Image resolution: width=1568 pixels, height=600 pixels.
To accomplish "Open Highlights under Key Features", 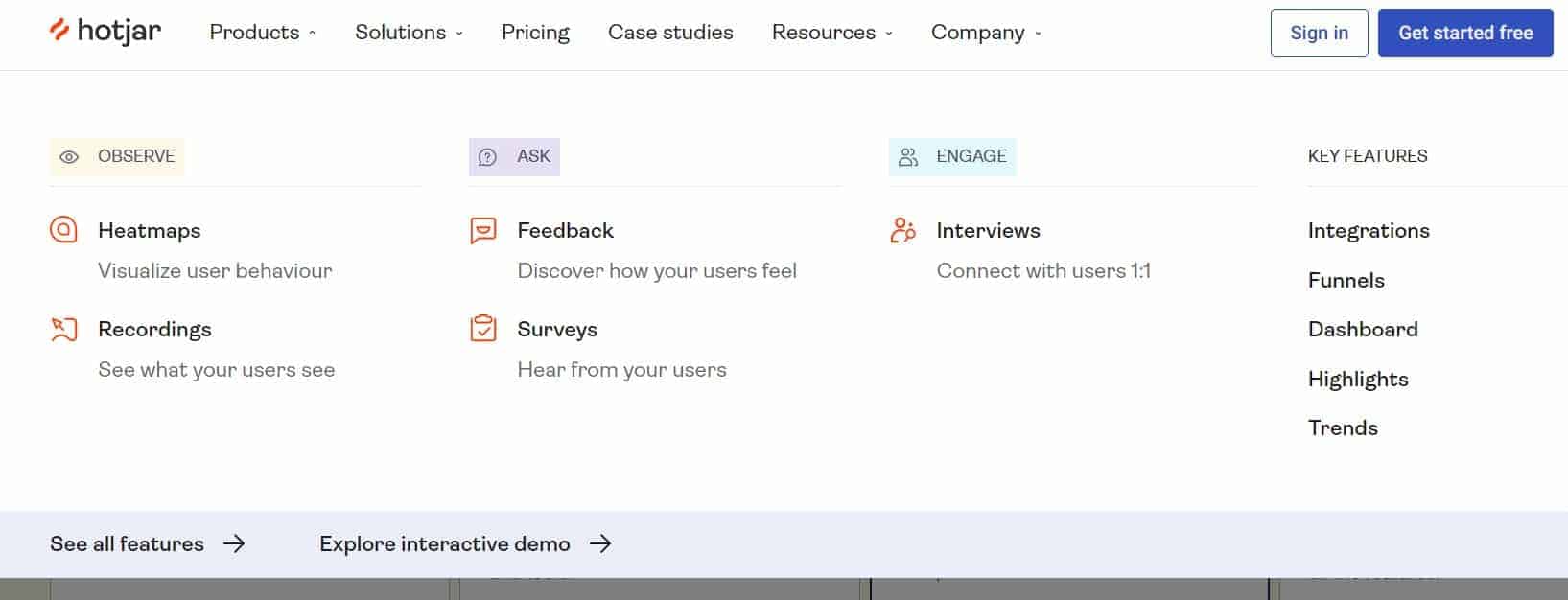I will [1358, 380].
